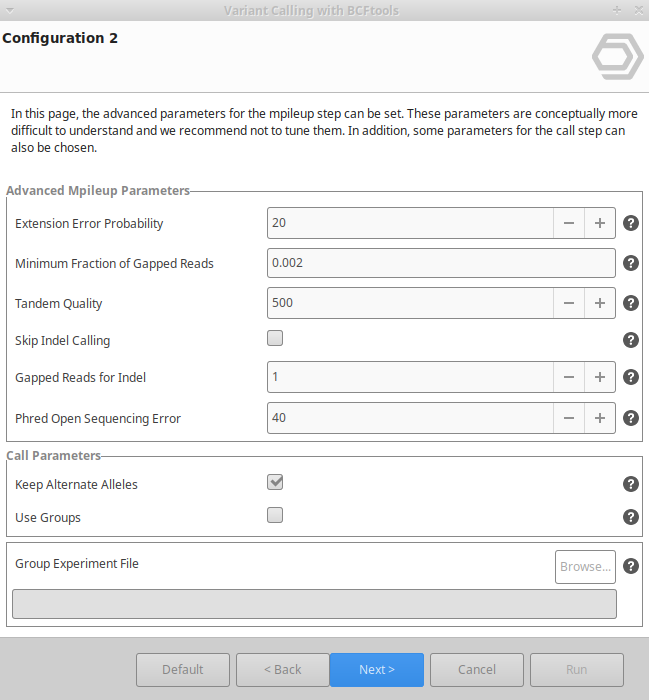Click the Minimum Fraction of Gapped Reads field
Image resolution: width=649 pixels, height=700 pixels.
pos(441,263)
